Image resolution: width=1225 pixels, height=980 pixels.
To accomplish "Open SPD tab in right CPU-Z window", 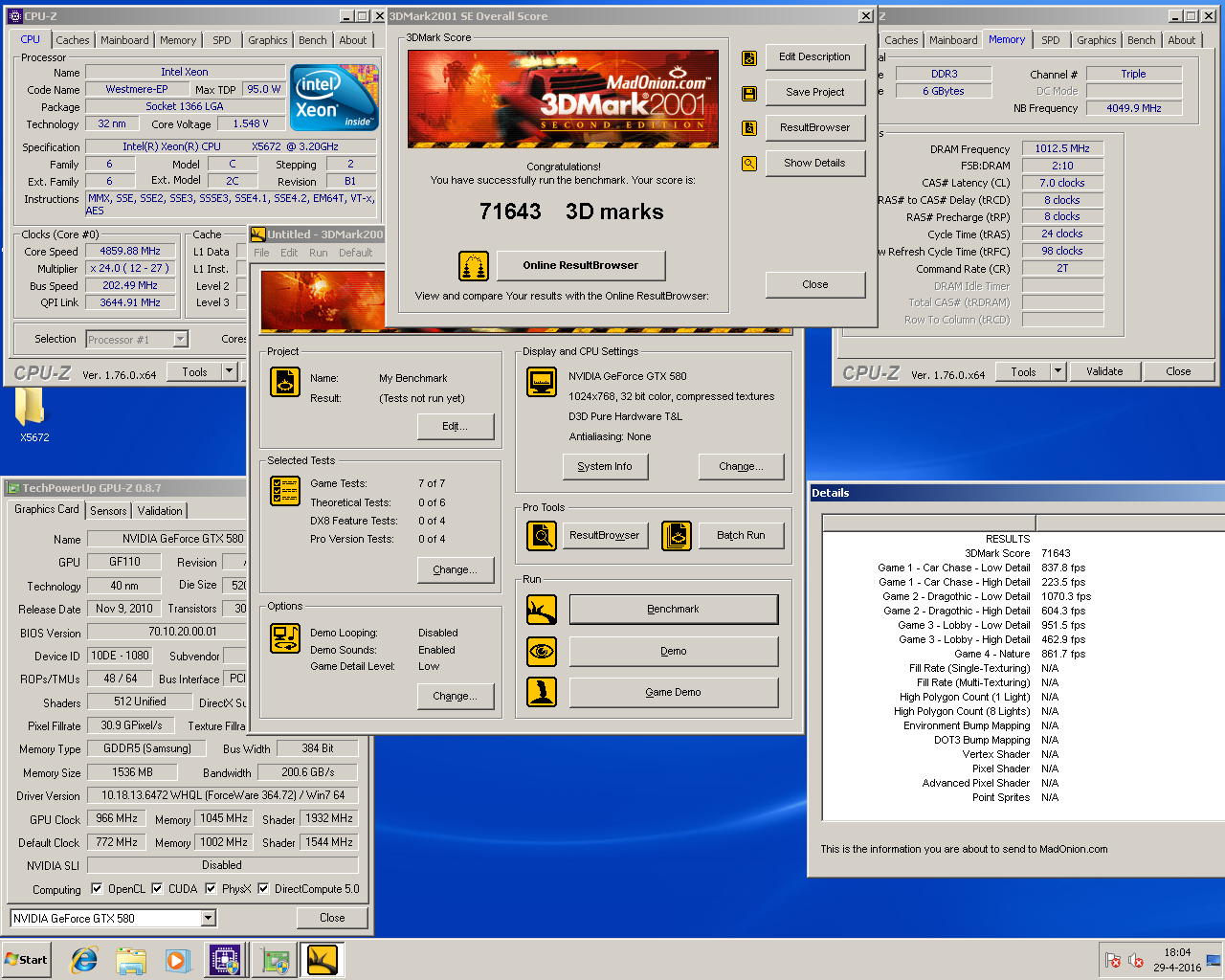I will 1051,40.
